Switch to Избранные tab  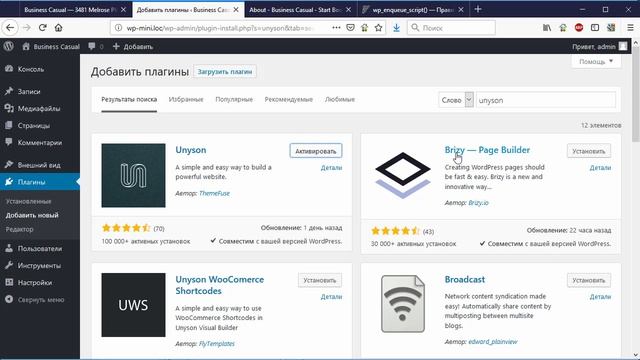pyautogui.click(x=186, y=100)
